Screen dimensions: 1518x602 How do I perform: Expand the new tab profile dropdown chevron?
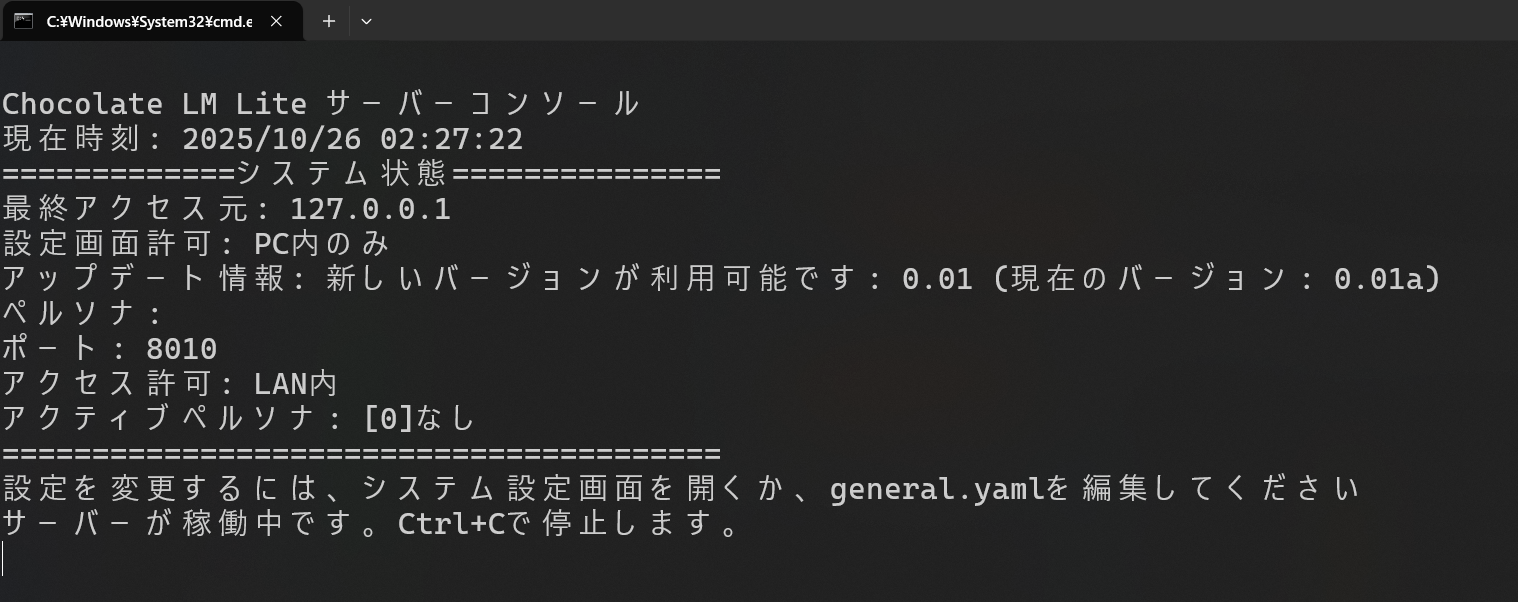(x=366, y=21)
